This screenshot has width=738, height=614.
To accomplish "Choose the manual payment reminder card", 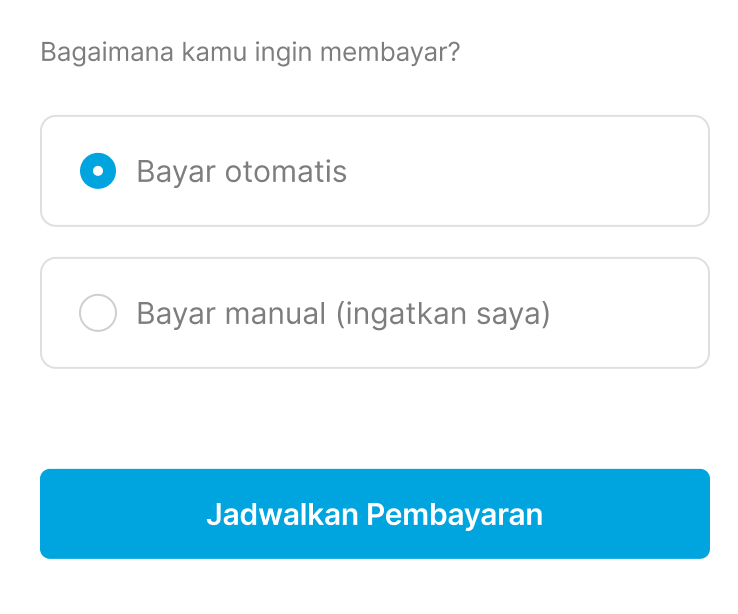I will [x=375, y=313].
